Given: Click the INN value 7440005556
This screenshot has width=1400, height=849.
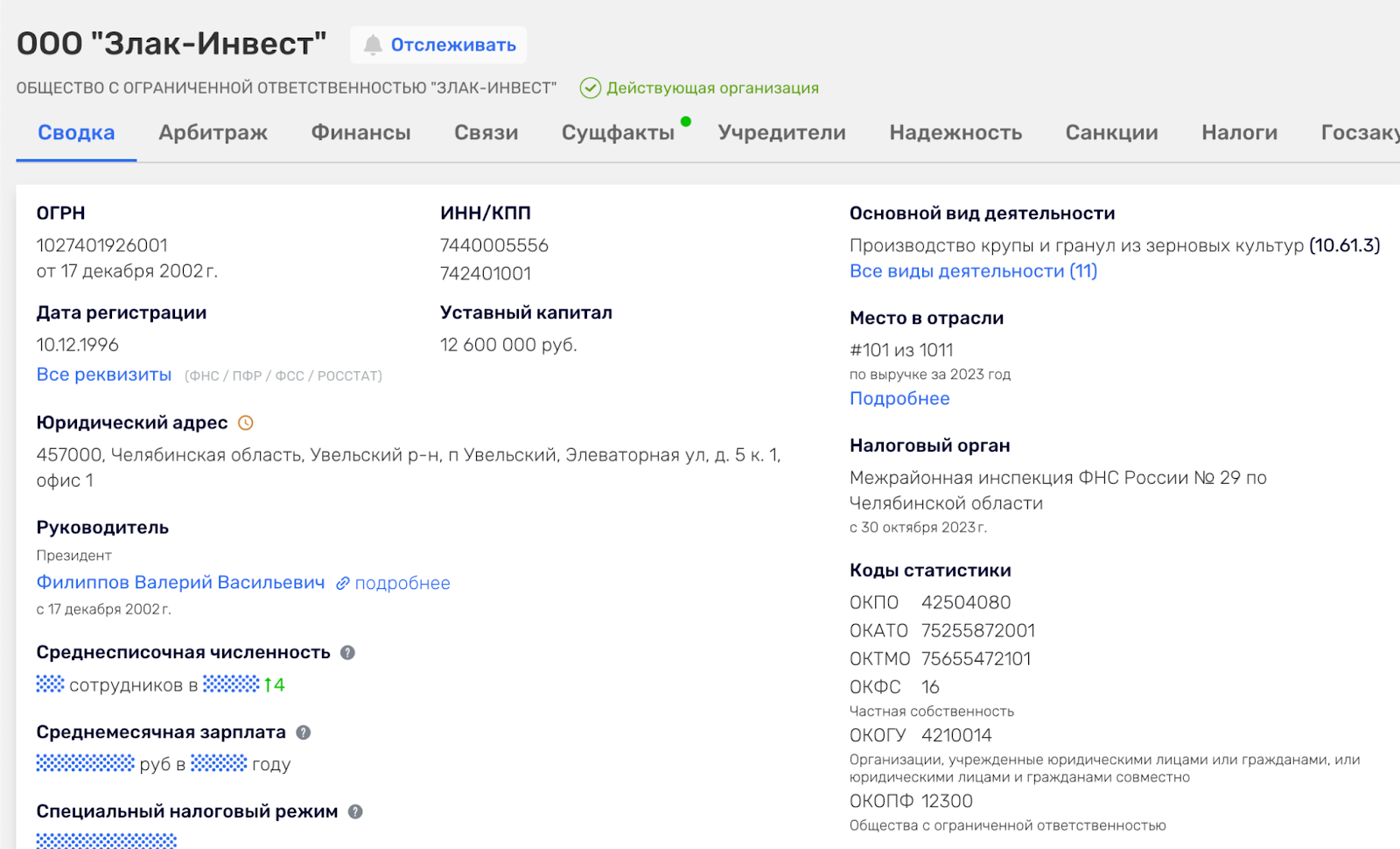Looking at the screenshot, I should (494, 246).
